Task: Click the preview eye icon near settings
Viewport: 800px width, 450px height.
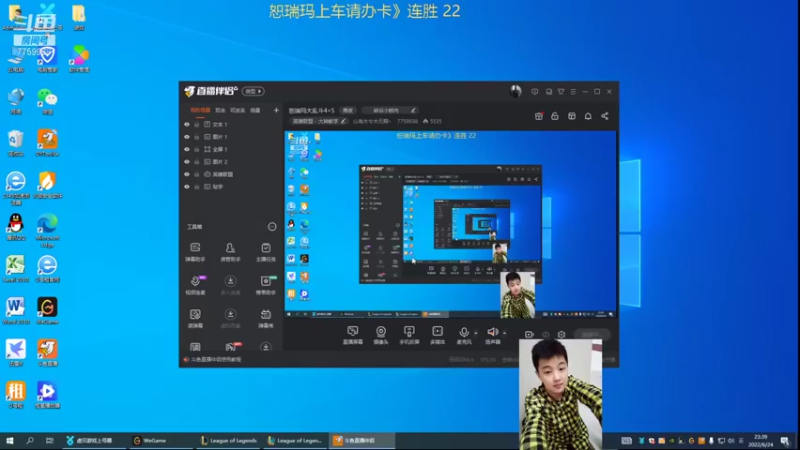Action: point(545,335)
